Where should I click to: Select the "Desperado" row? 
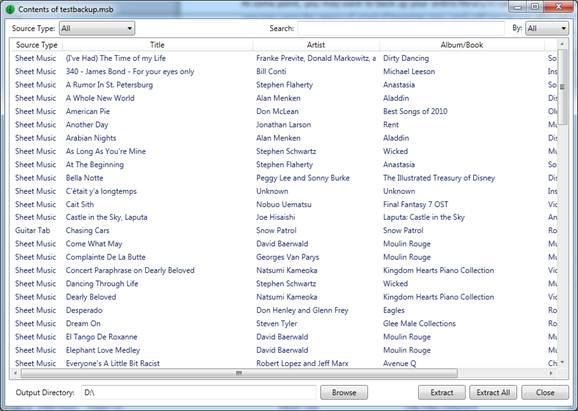284,310
